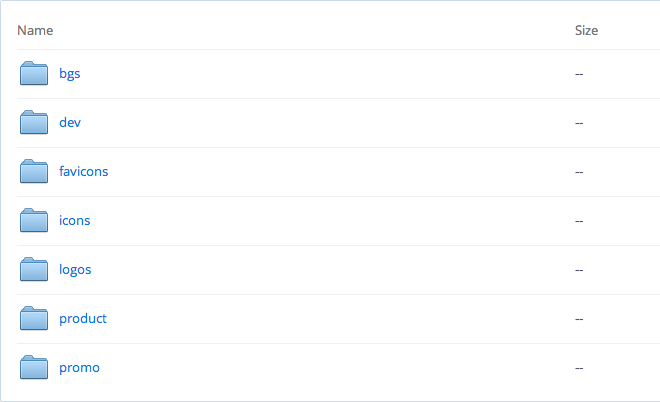Go to the logos folder link
Image resolution: width=660 pixels, height=402 pixels.
[76, 270]
